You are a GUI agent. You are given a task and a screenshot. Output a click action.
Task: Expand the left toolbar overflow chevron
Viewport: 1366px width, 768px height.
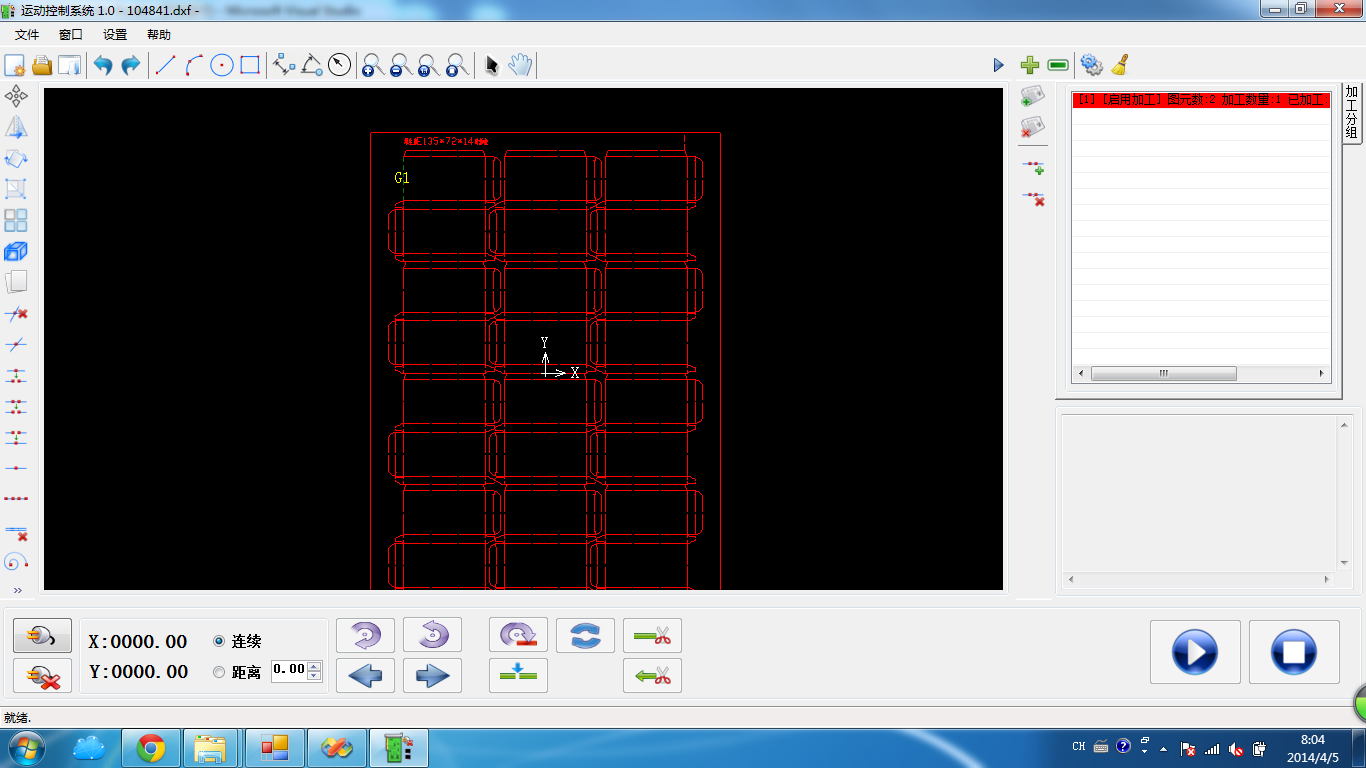pos(17,591)
